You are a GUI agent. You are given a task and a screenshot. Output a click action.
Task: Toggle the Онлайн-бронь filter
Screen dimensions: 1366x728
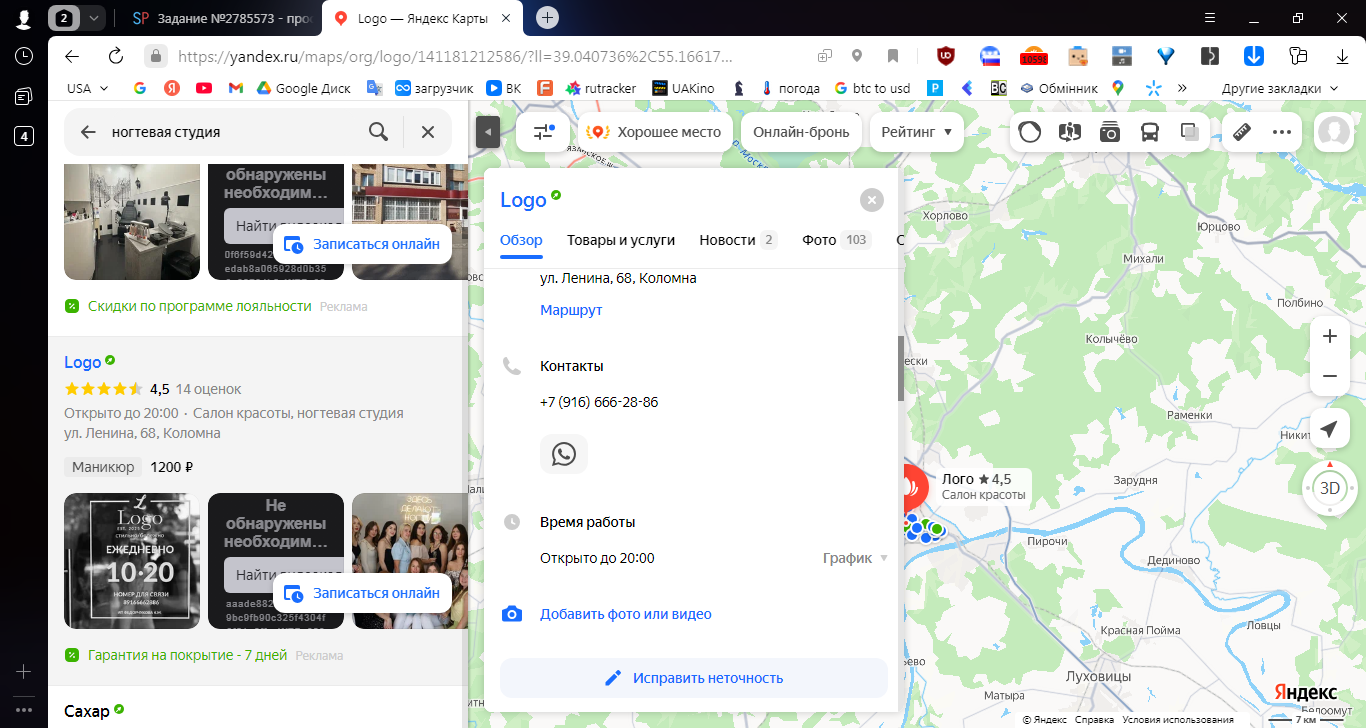pyautogui.click(x=801, y=132)
